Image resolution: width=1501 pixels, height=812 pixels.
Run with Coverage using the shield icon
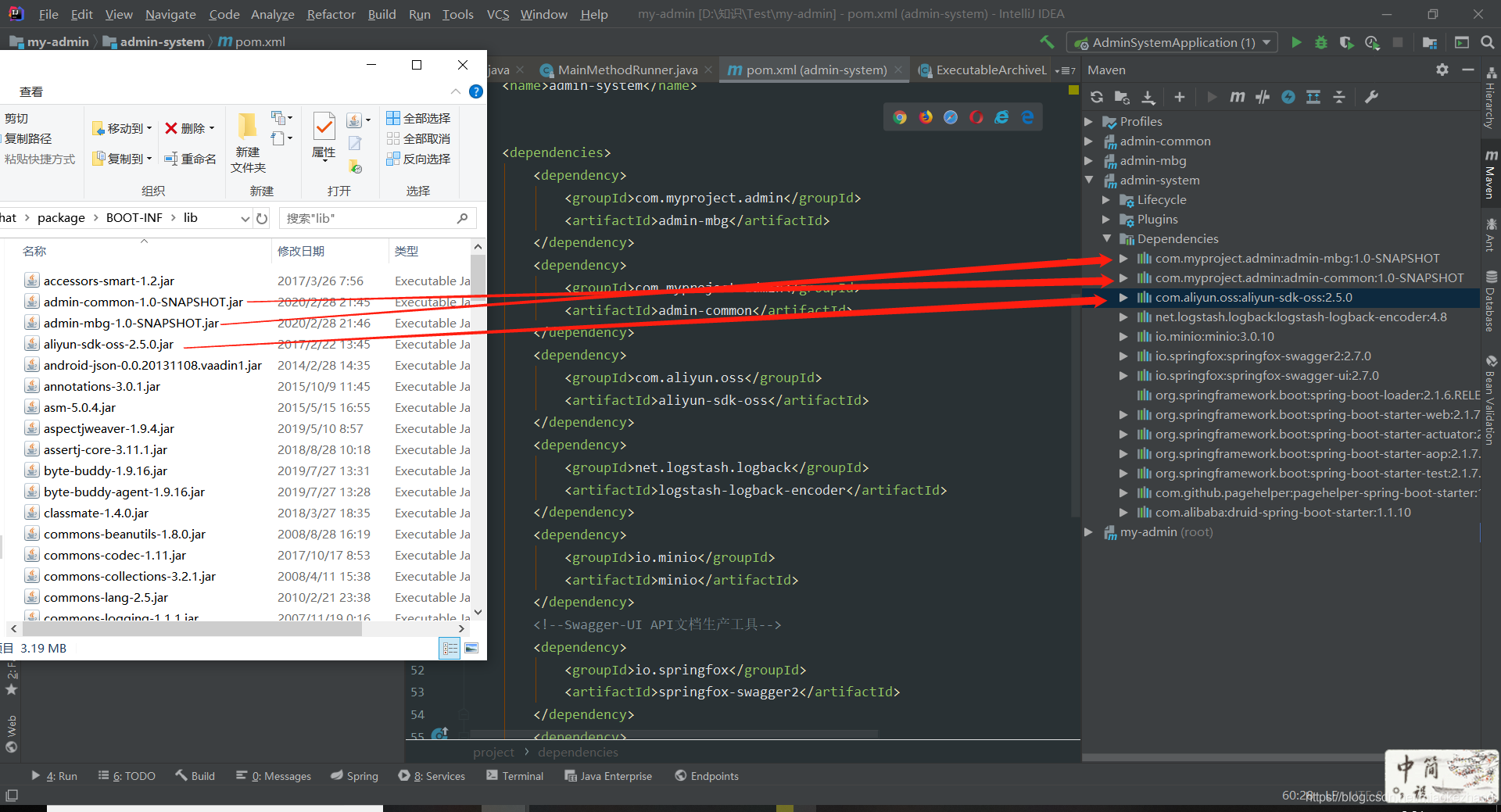tap(1346, 42)
